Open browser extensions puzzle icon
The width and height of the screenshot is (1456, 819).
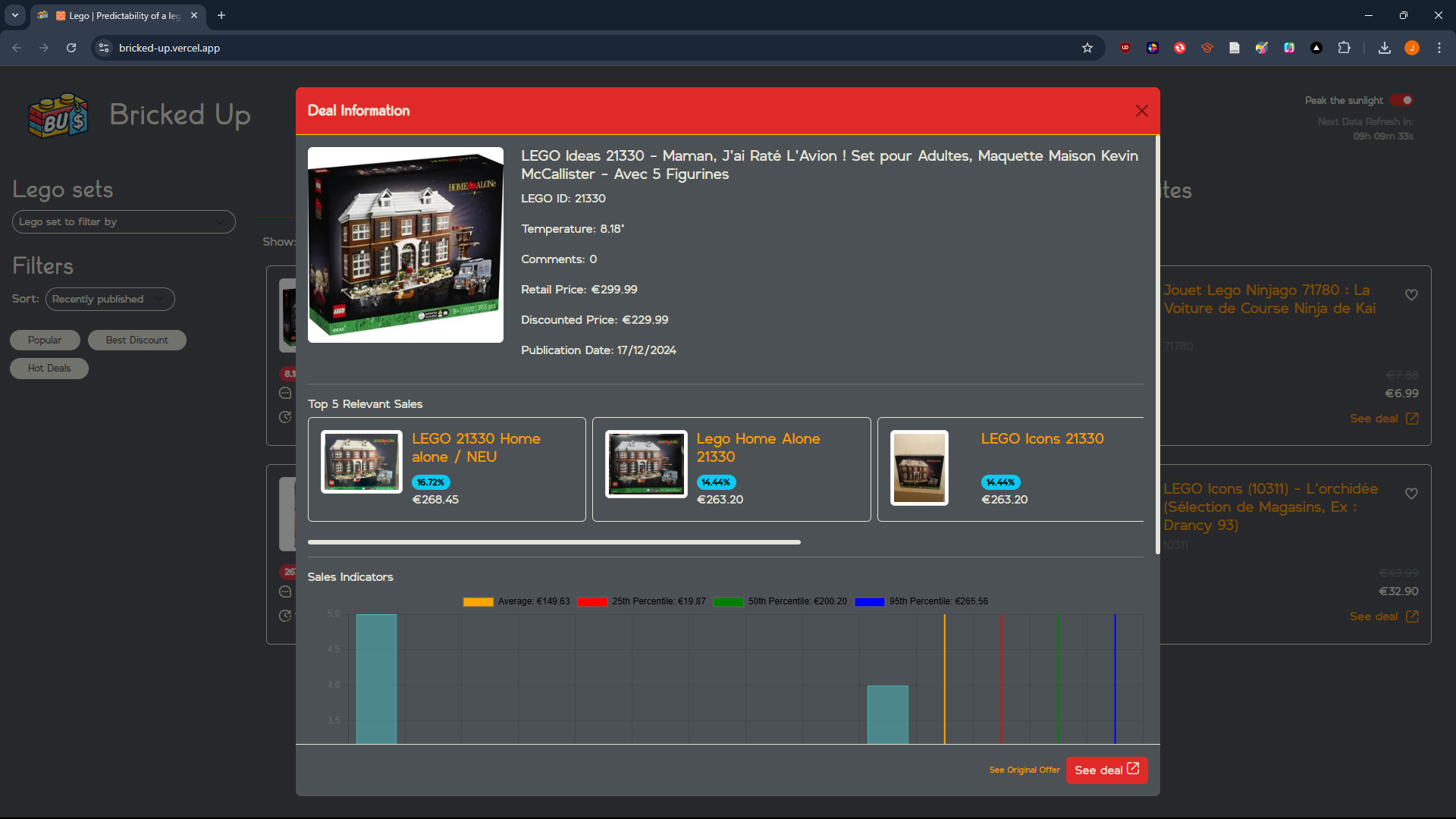click(1344, 48)
